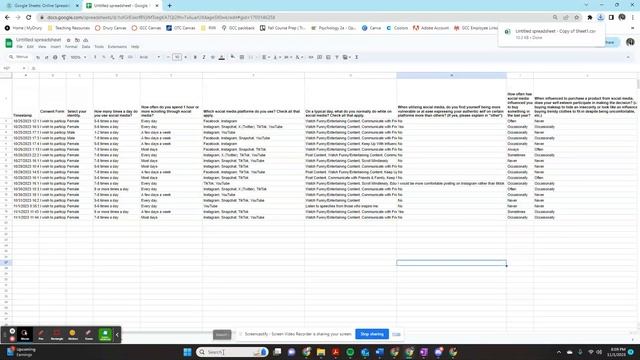The width and height of the screenshot is (640, 360).
Task: Click the Name box cell reference
Action: click(x=13, y=68)
